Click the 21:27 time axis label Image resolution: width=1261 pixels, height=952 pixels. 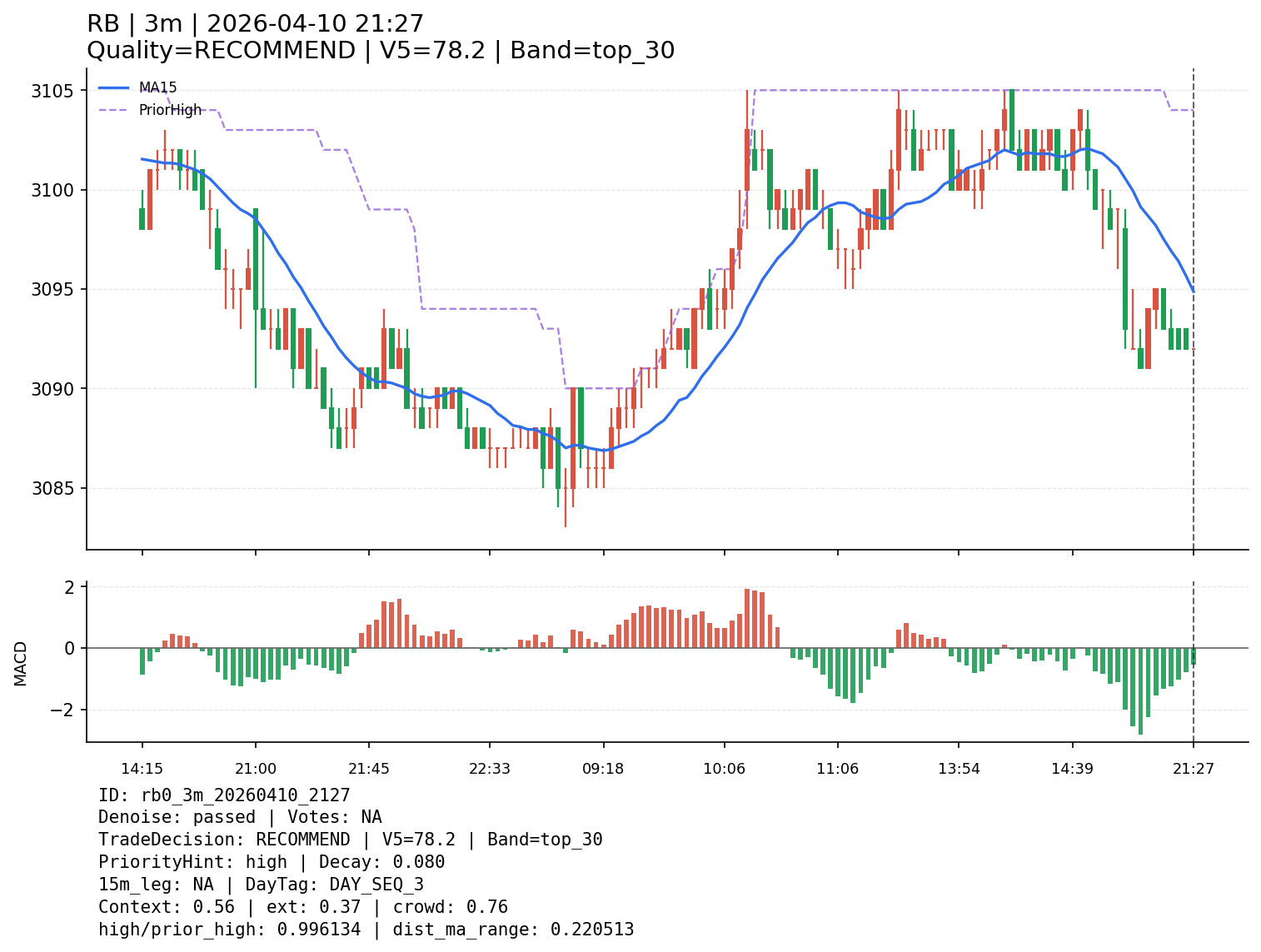1193,769
